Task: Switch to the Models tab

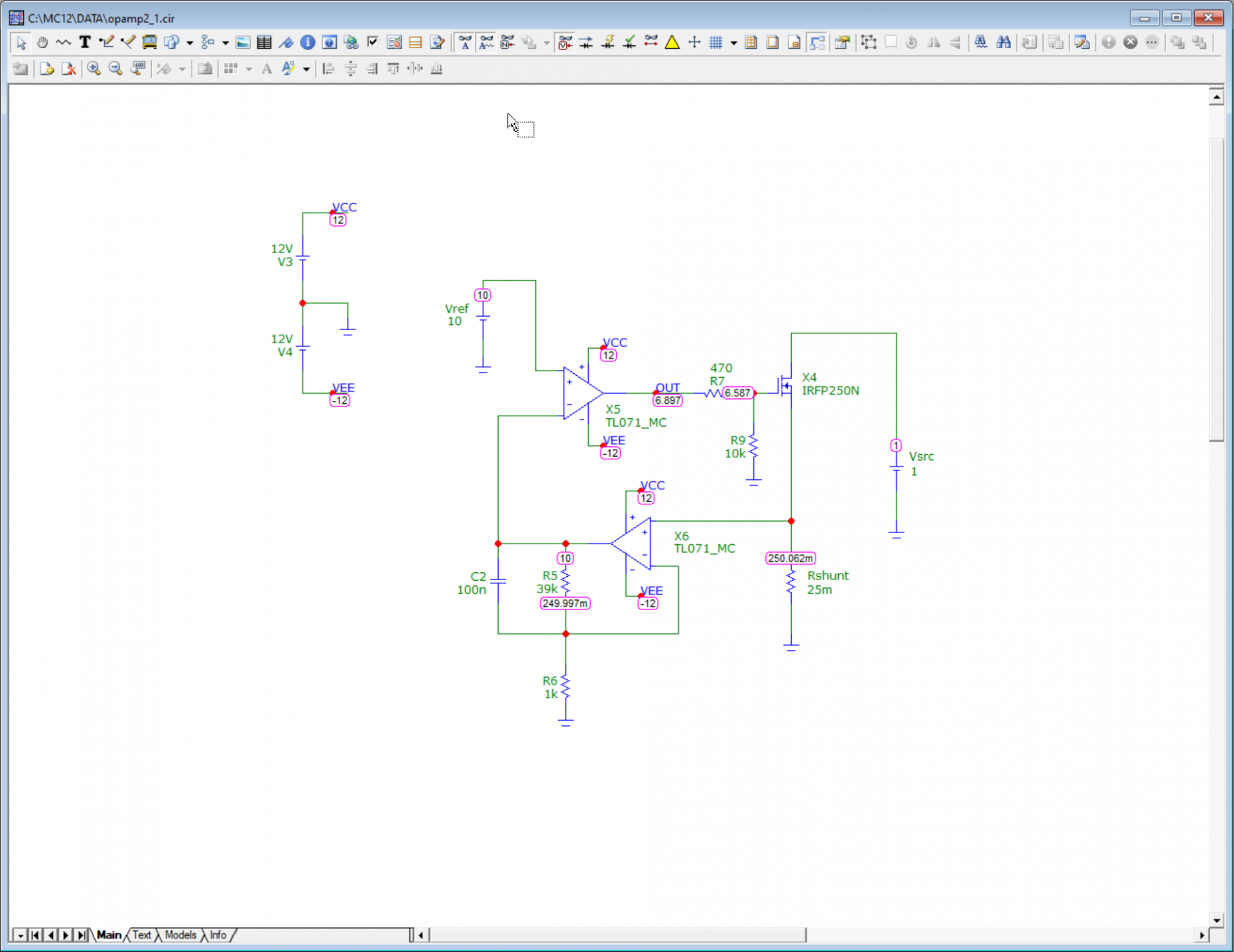Action: pyautogui.click(x=180, y=935)
